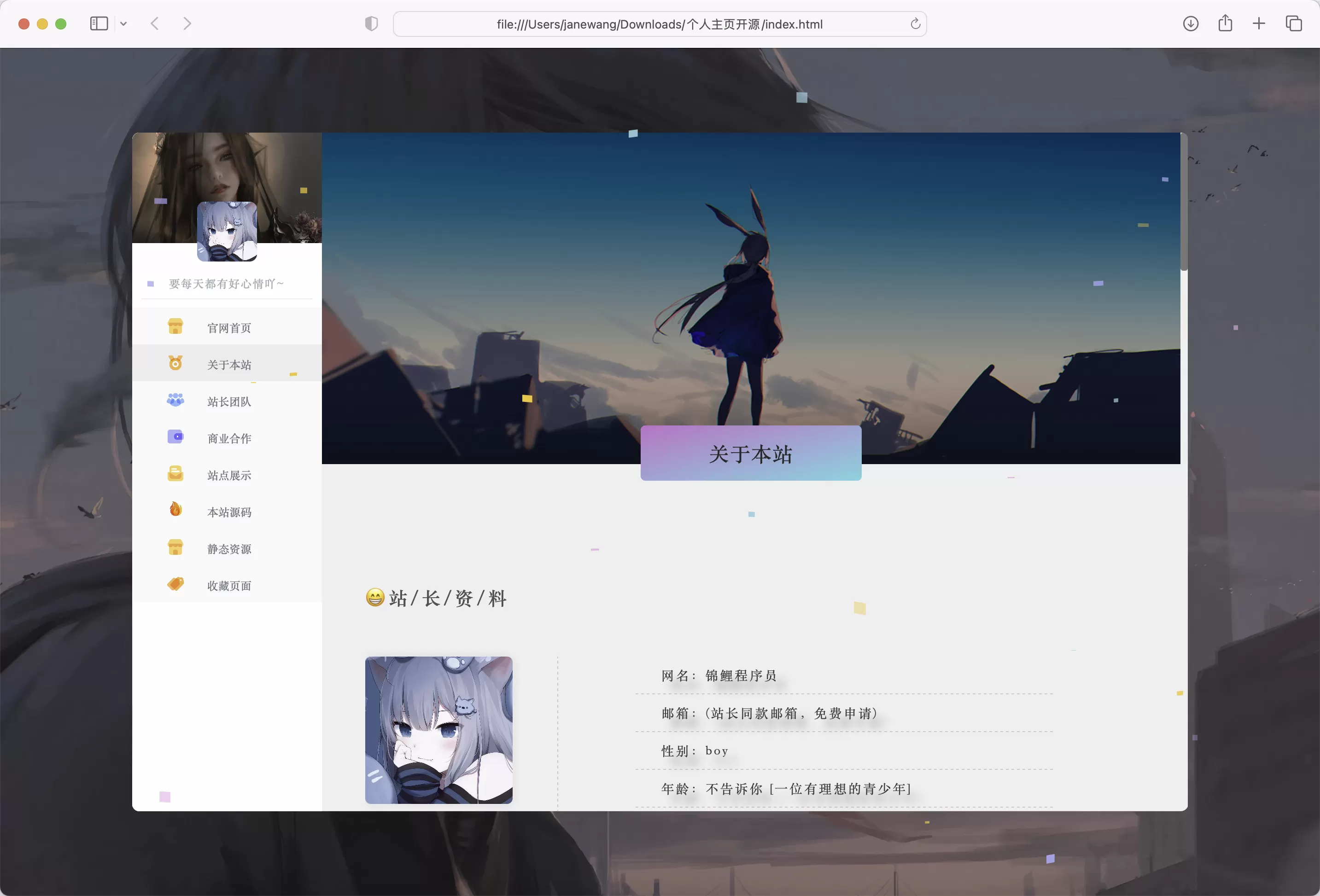Click the purple wallet icon beside 商业合作
This screenshot has width=1320, height=896.
[x=175, y=436]
